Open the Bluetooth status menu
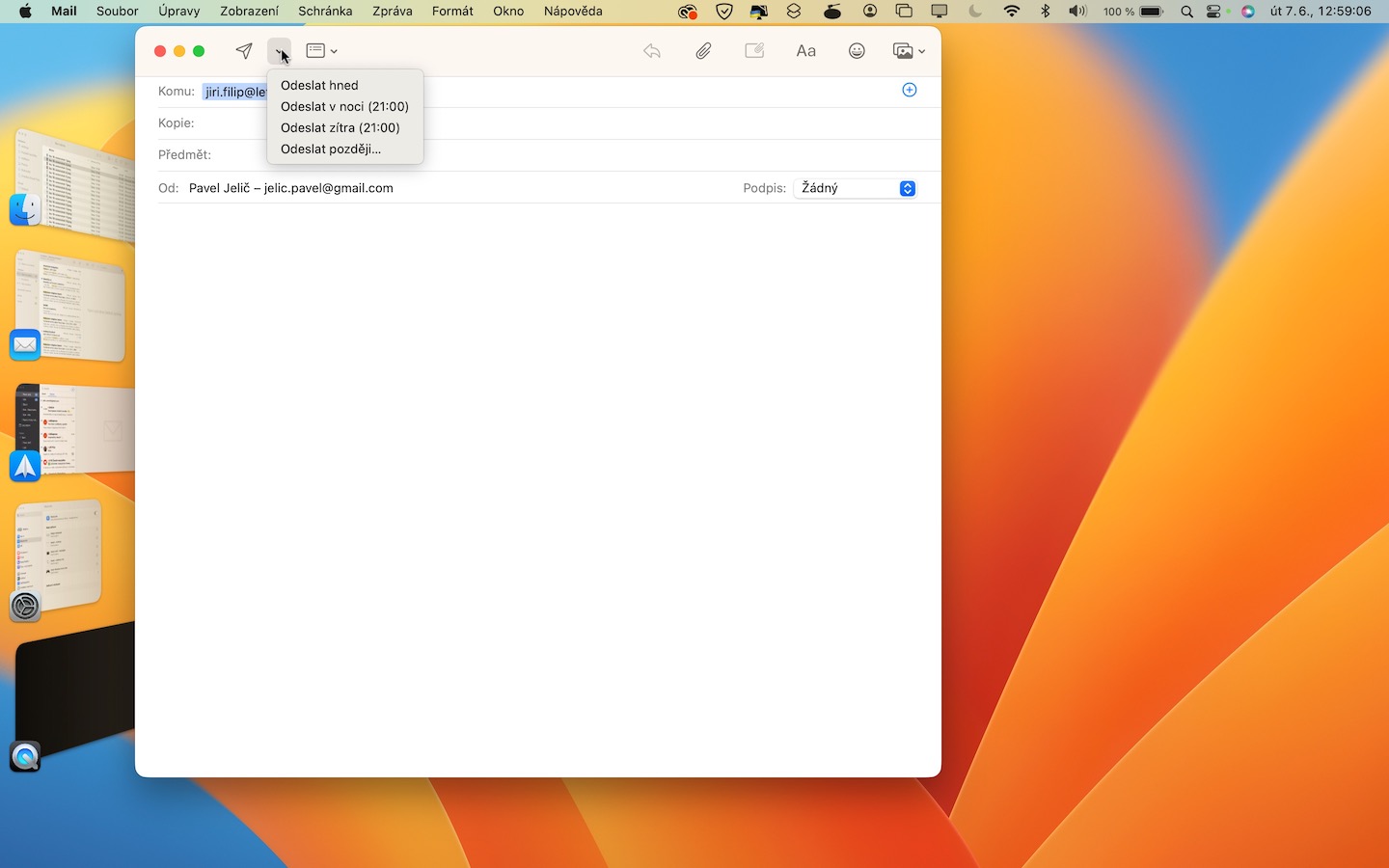This screenshot has width=1389, height=868. [1045, 12]
